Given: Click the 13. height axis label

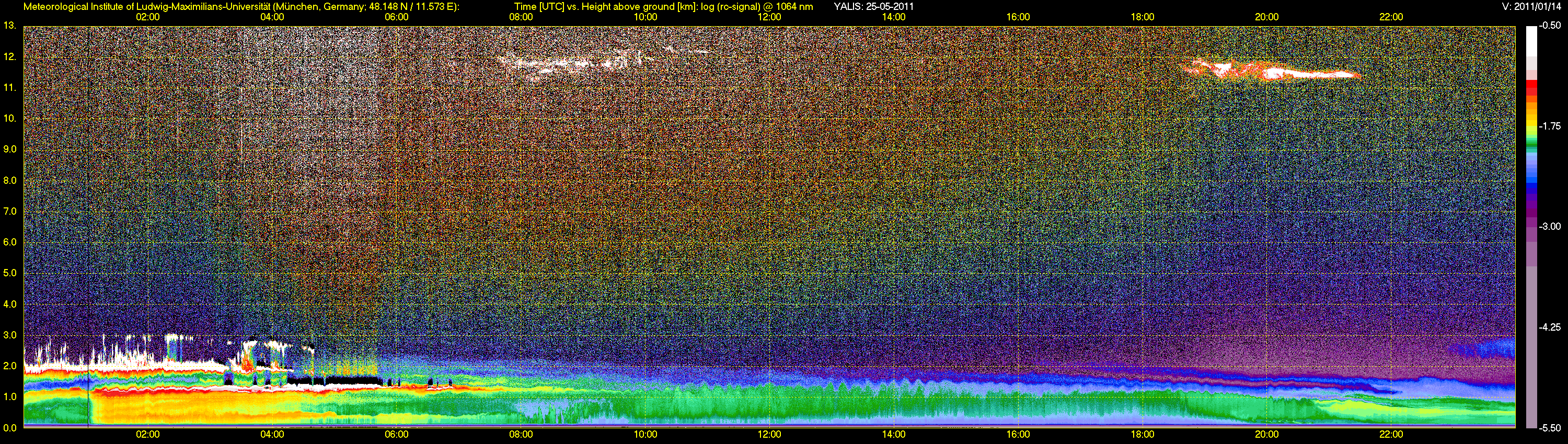Looking at the screenshot, I should coord(10,26).
